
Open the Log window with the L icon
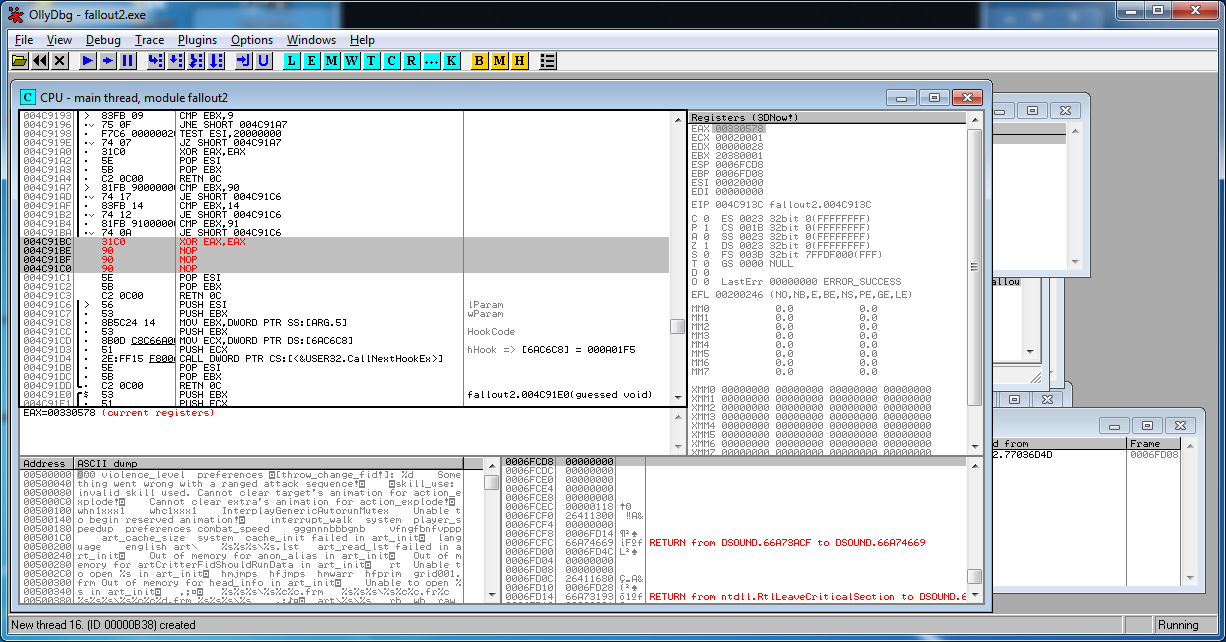tap(291, 61)
